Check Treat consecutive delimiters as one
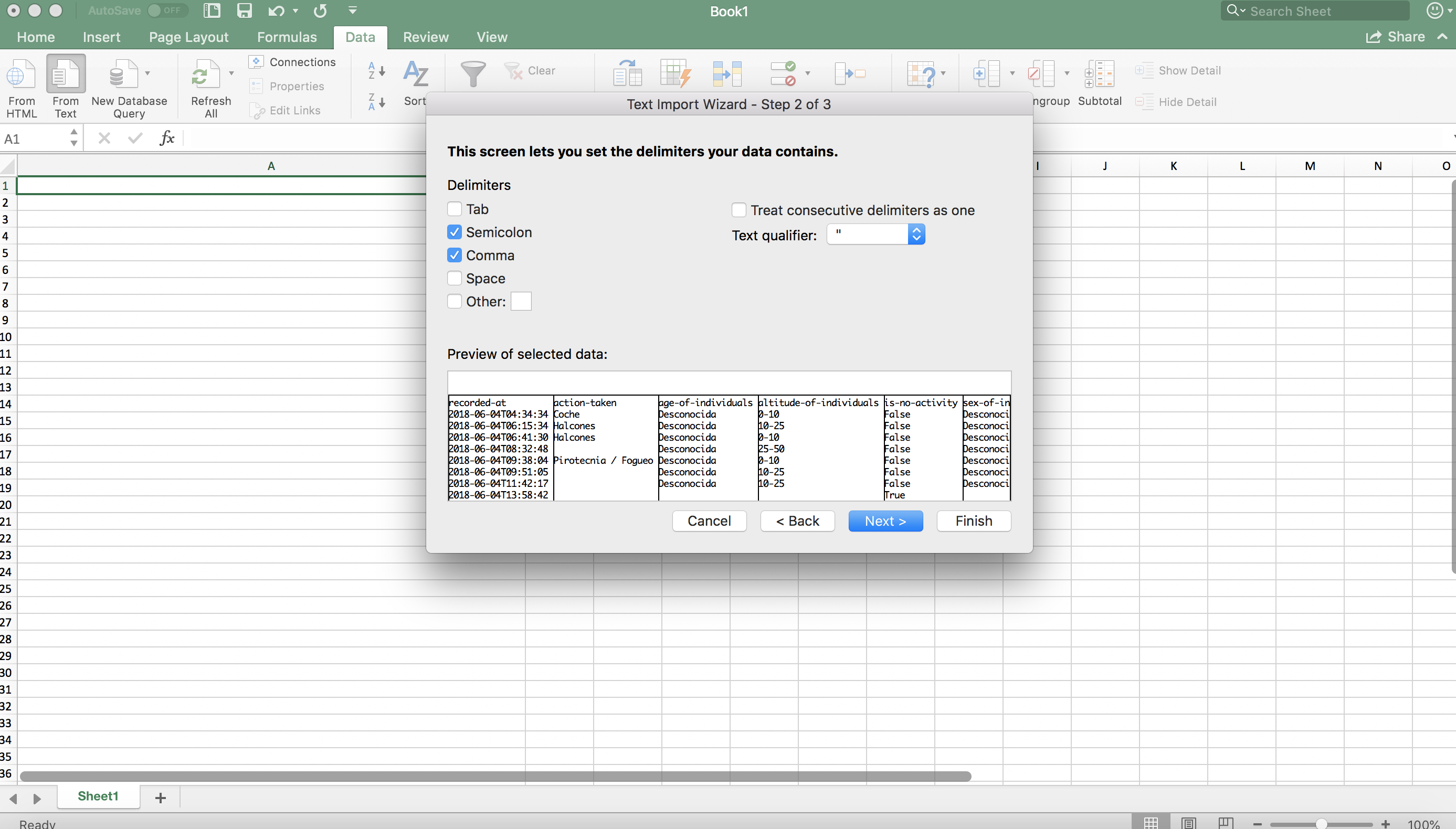 click(x=738, y=211)
